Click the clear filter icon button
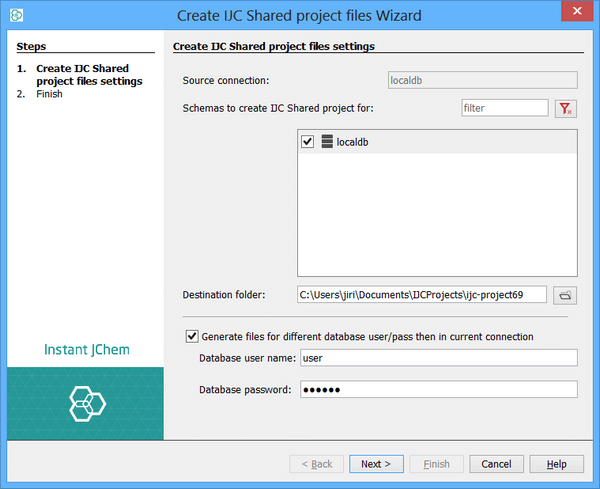 566,108
